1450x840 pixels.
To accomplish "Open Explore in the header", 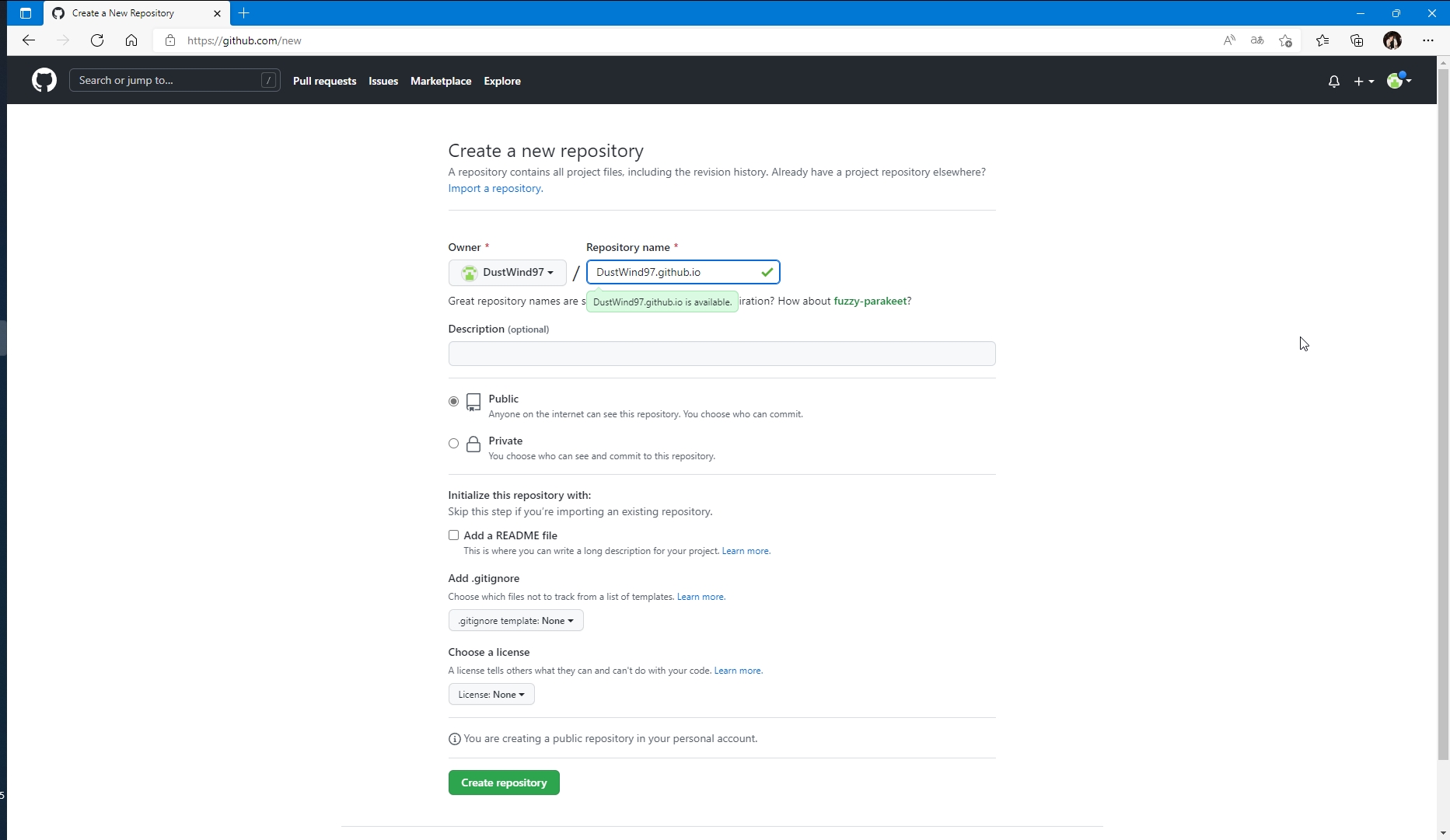I will tap(502, 81).
